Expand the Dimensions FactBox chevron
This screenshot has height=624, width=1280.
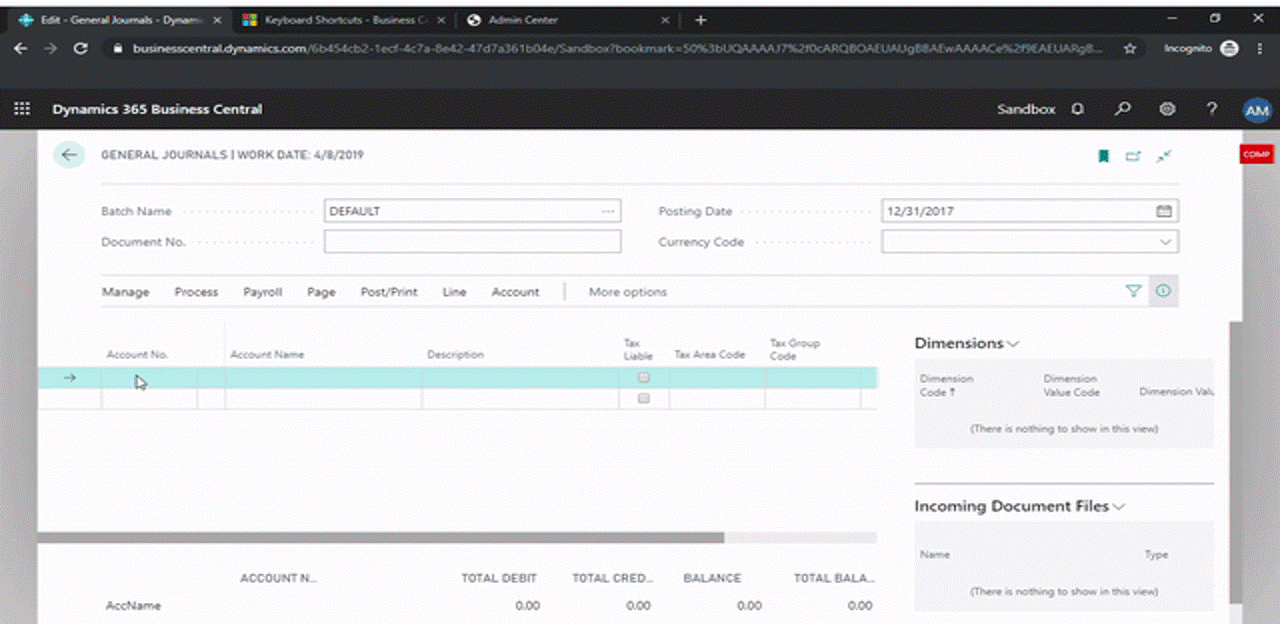tap(1013, 344)
